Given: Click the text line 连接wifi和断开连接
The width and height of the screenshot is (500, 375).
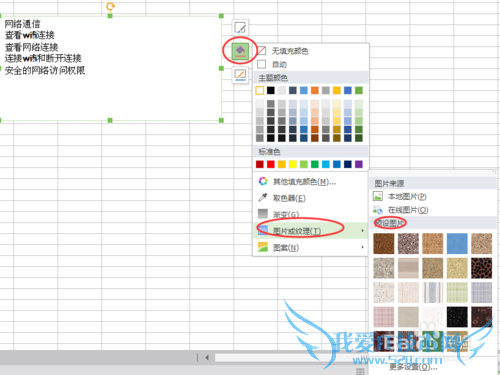Looking at the screenshot, I should pyautogui.click(x=43, y=58).
